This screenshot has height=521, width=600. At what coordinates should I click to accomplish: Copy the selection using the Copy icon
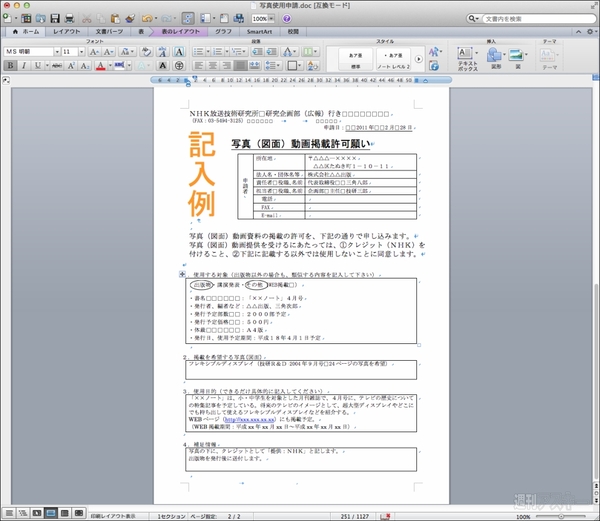(x=101, y=18)
